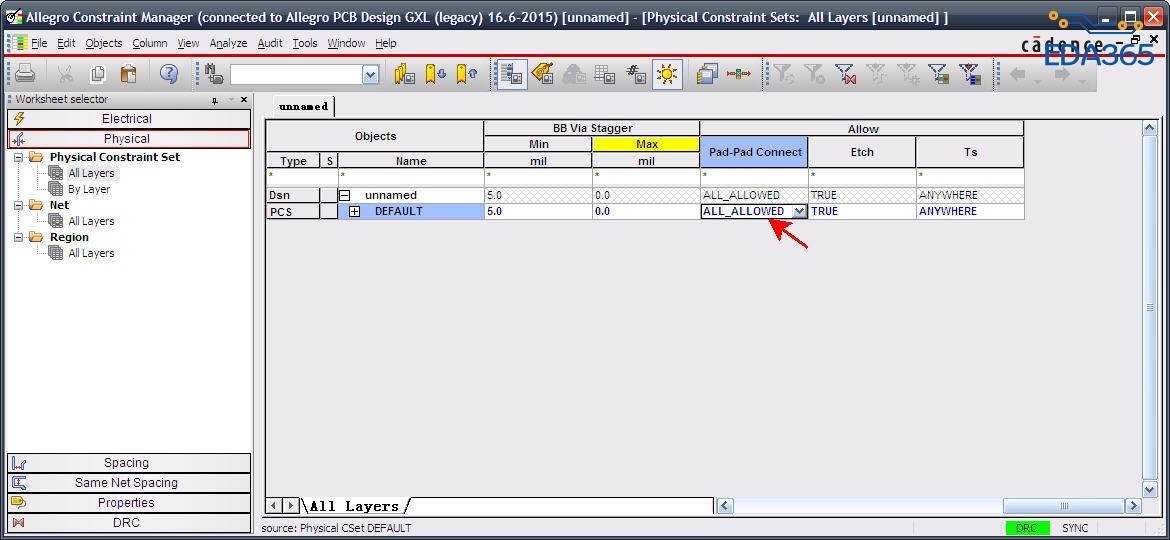Open the Objects menu
1170x540 pixels.
104,43
